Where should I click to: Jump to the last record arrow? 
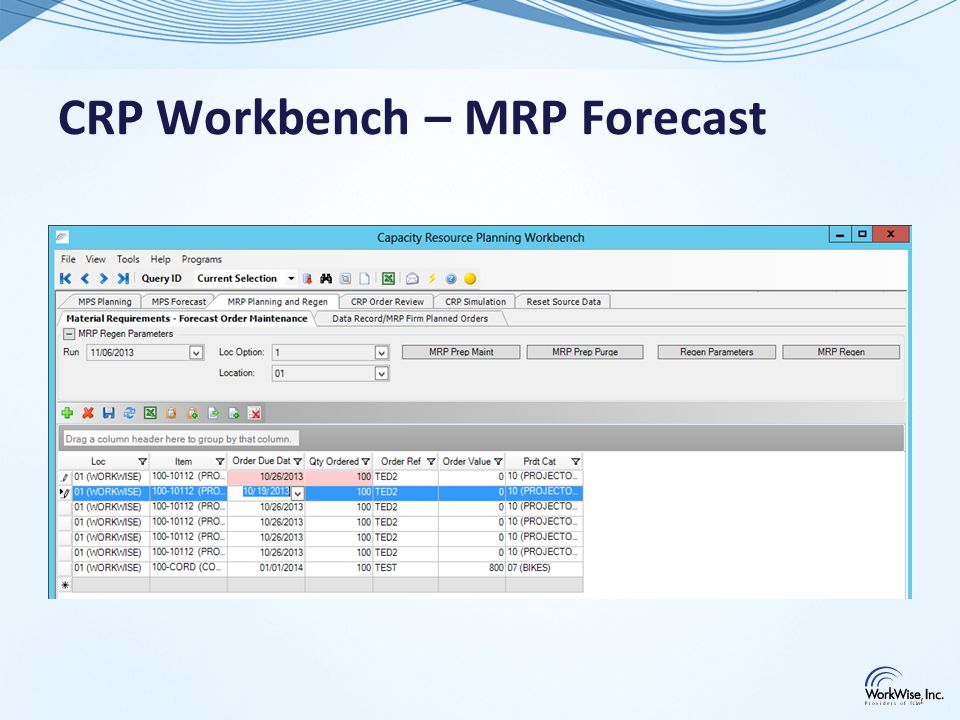[x=123, y=279]
